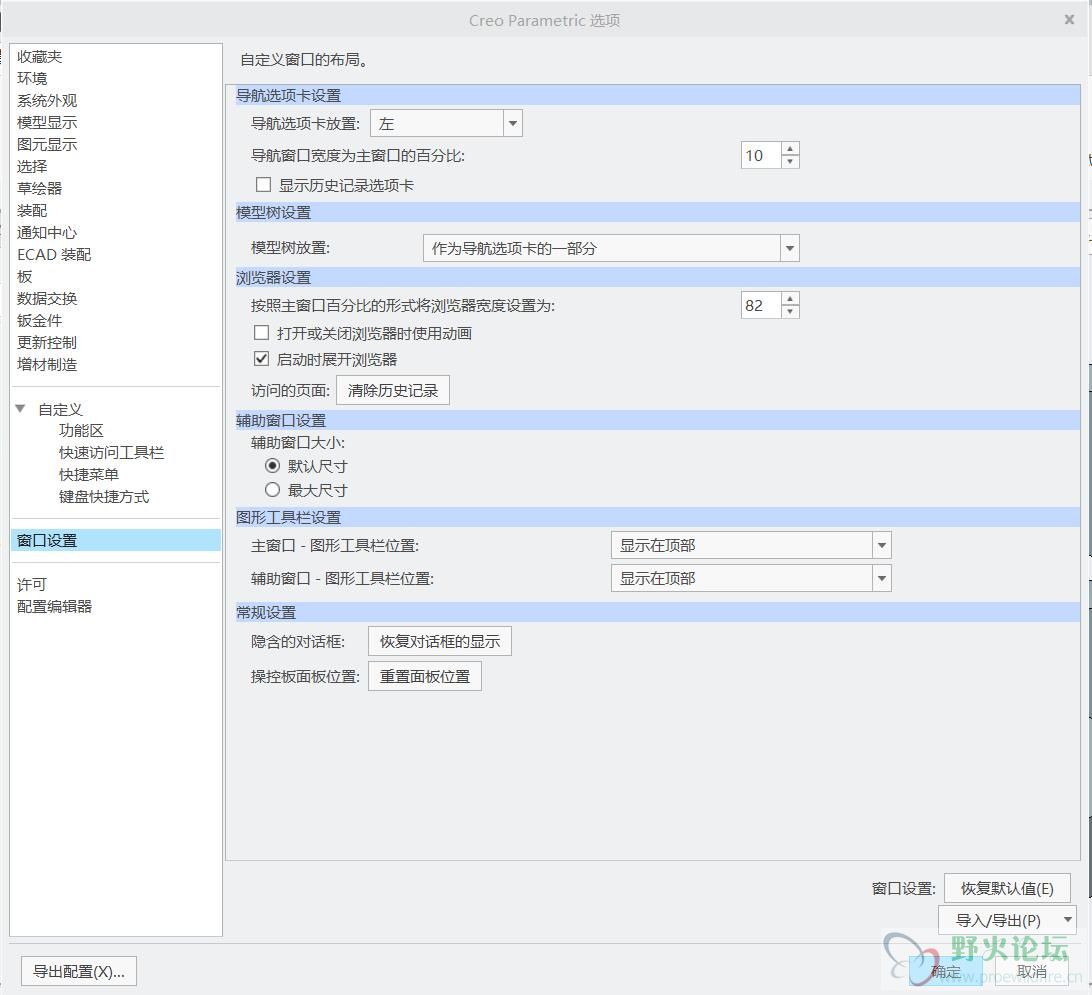The height and width of the screenshot is (995, 1092).
Task: Select 环境 in the options list
Action: pos(32,79)
